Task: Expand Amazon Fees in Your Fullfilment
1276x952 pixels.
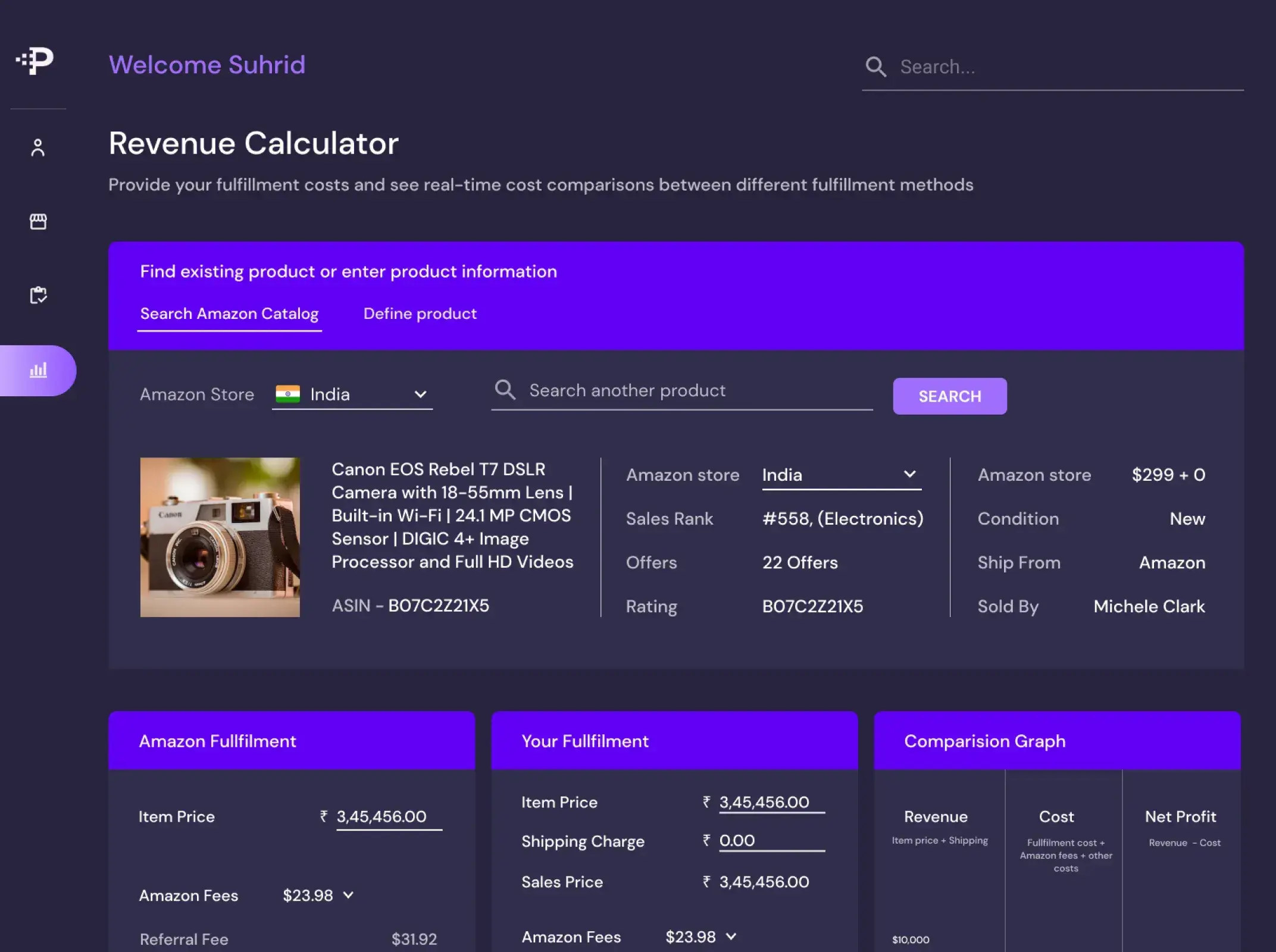Action: coord(731,937)
